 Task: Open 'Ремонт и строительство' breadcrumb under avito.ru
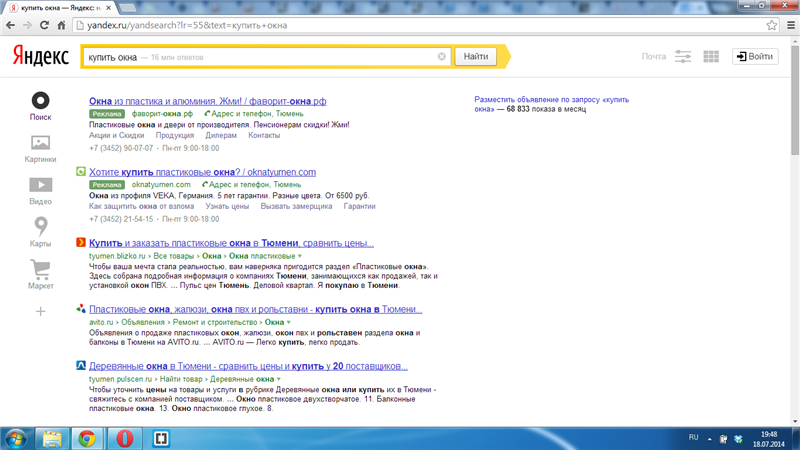[215, 322]
